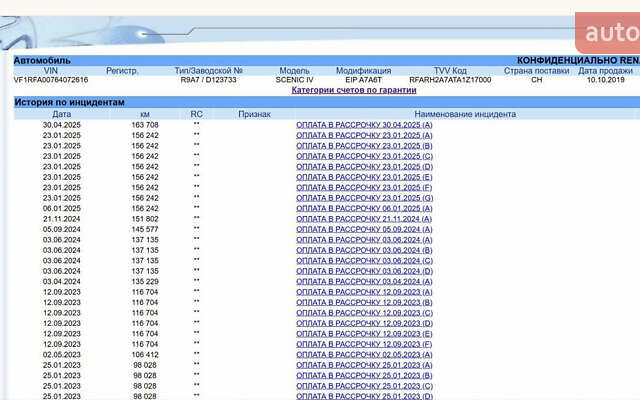
Task: Select the VIN value VF1RFA00764072616
Action: point(51,80)
